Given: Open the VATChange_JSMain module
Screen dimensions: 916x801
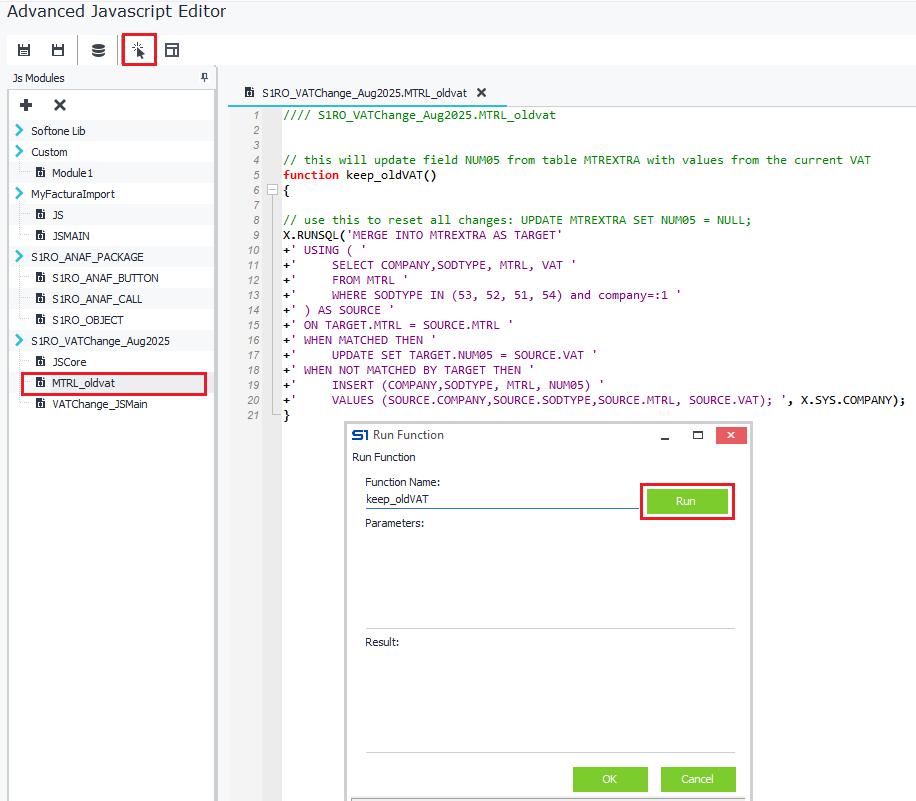Looking at the screenshot, I should pos(99,404).
